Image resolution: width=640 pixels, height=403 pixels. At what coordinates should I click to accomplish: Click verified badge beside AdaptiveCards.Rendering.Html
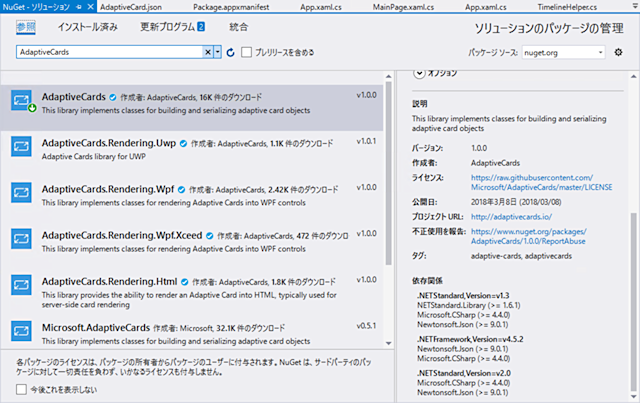pos(184,282)
